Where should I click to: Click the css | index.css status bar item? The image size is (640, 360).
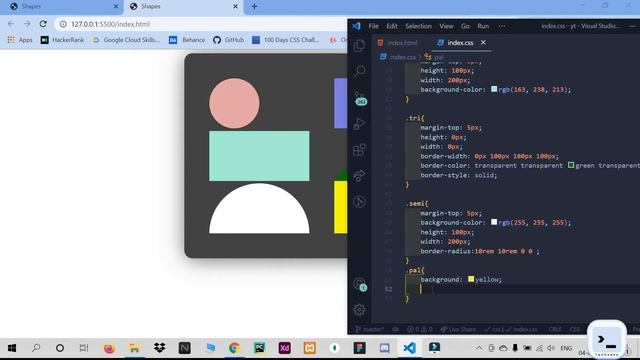click(511, 329)
